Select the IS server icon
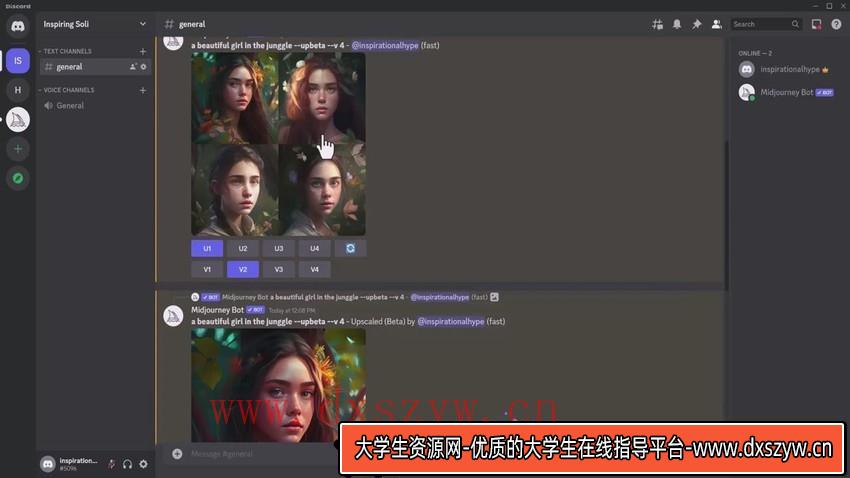Image resolution: width=850 pixels, height=478 pixels. pyautogui.click(x=18, y=61)
